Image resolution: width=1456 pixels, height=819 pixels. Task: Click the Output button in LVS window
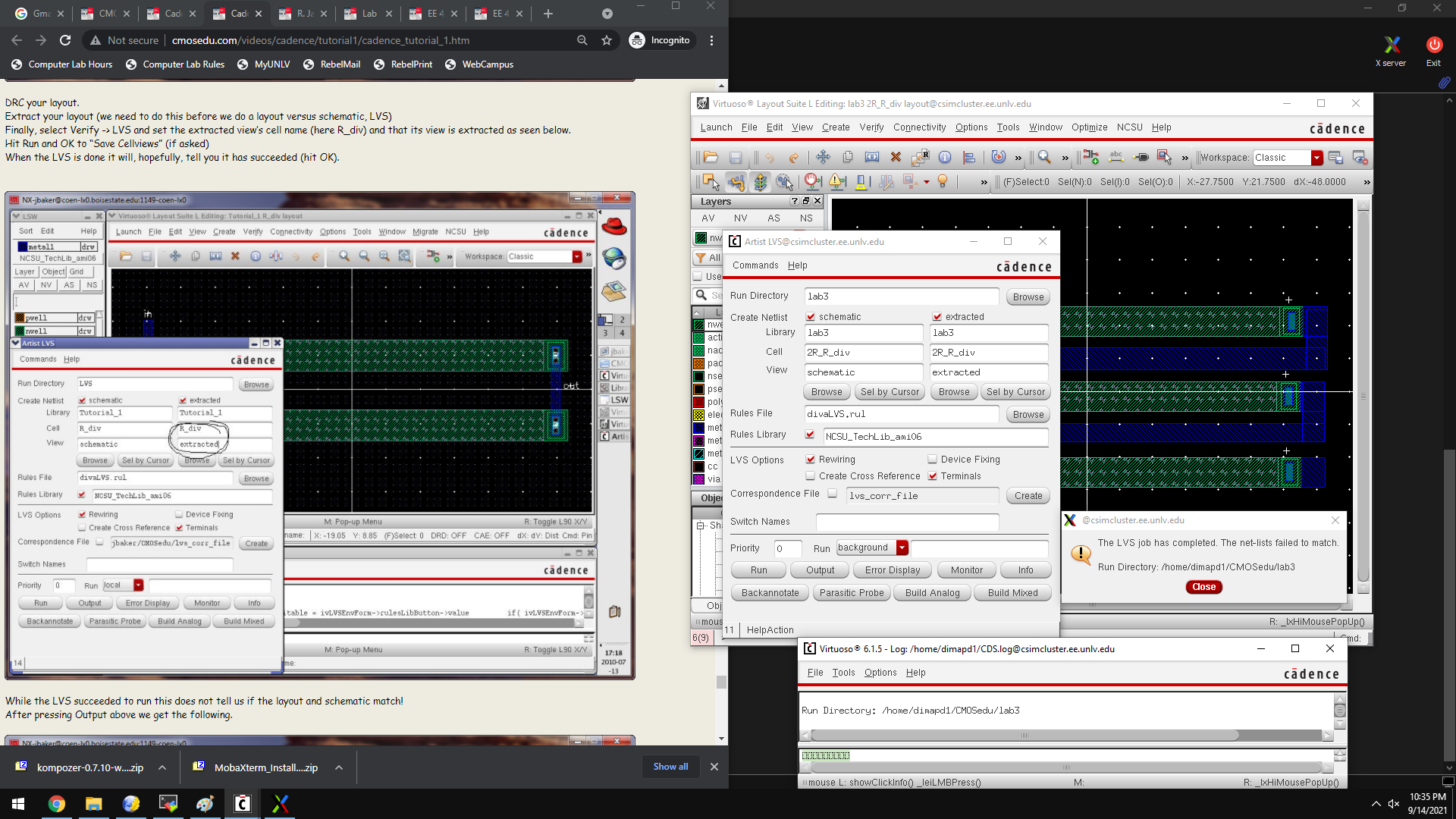[820, 570]
